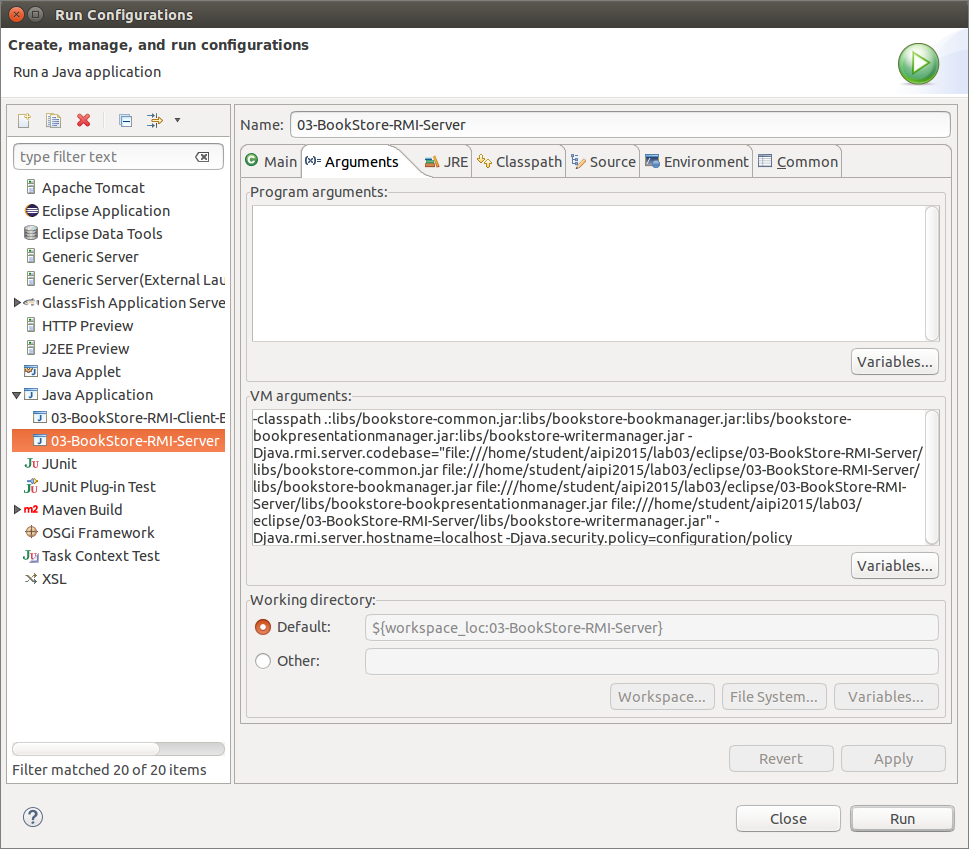Open help via the question mark icon
This screenshot has width=969, height=849.
pos(33,817)
